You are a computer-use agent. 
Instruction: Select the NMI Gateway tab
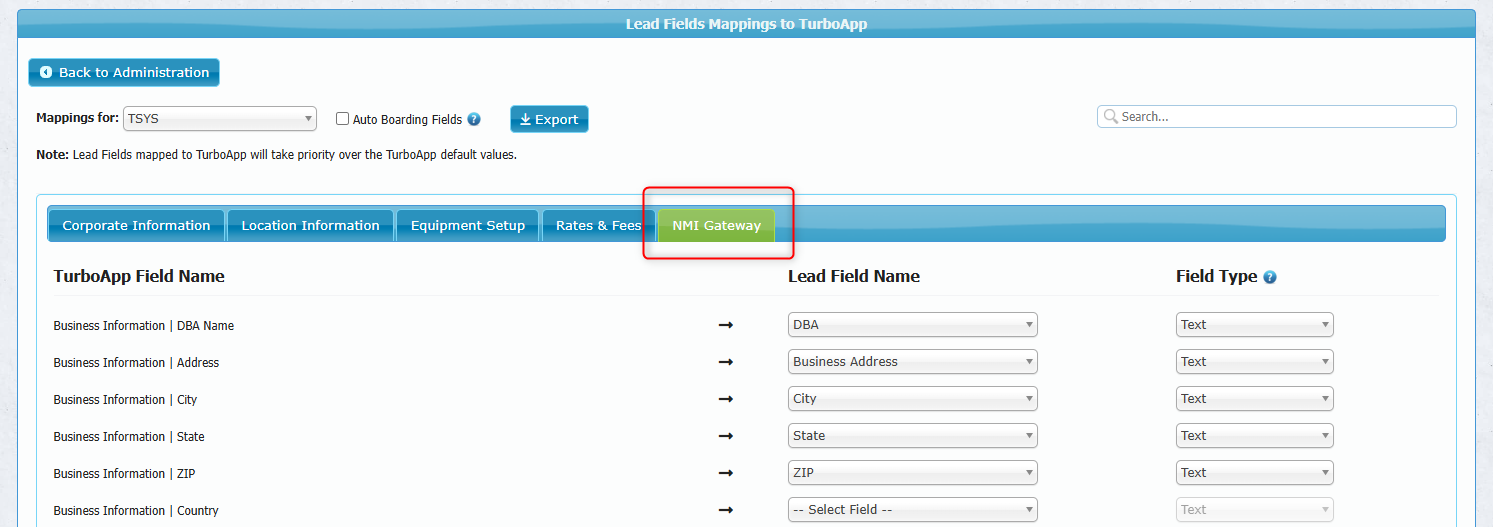(x=716, y=225)
